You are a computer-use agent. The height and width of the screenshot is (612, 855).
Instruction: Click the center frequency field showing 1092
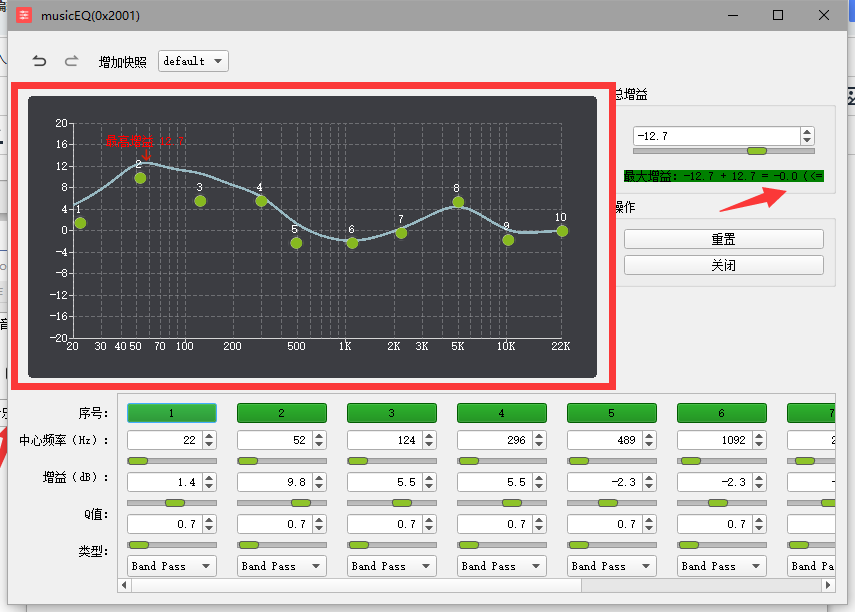pos(715,440)
